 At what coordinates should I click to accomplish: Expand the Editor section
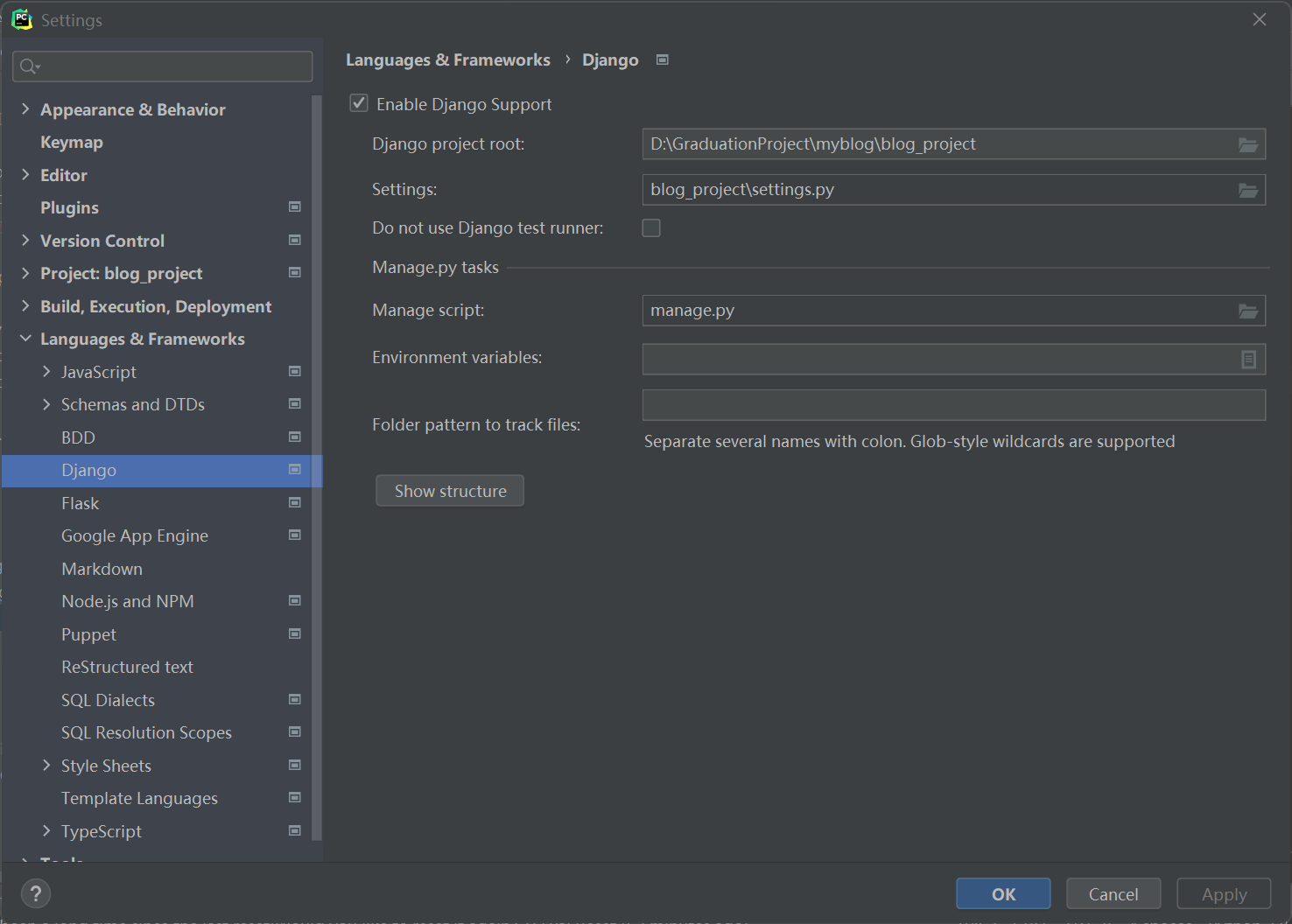(25, 175)
